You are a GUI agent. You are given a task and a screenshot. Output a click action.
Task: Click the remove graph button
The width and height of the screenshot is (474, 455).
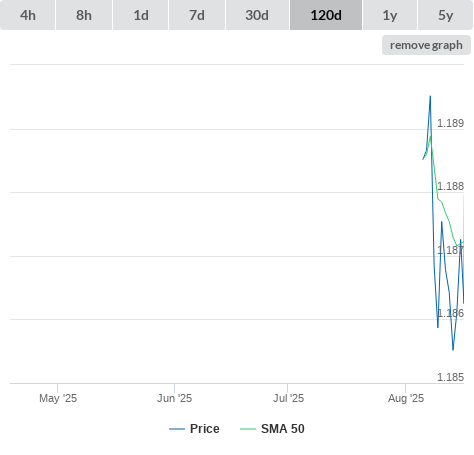pyautogui.click(x=426, y=45)
